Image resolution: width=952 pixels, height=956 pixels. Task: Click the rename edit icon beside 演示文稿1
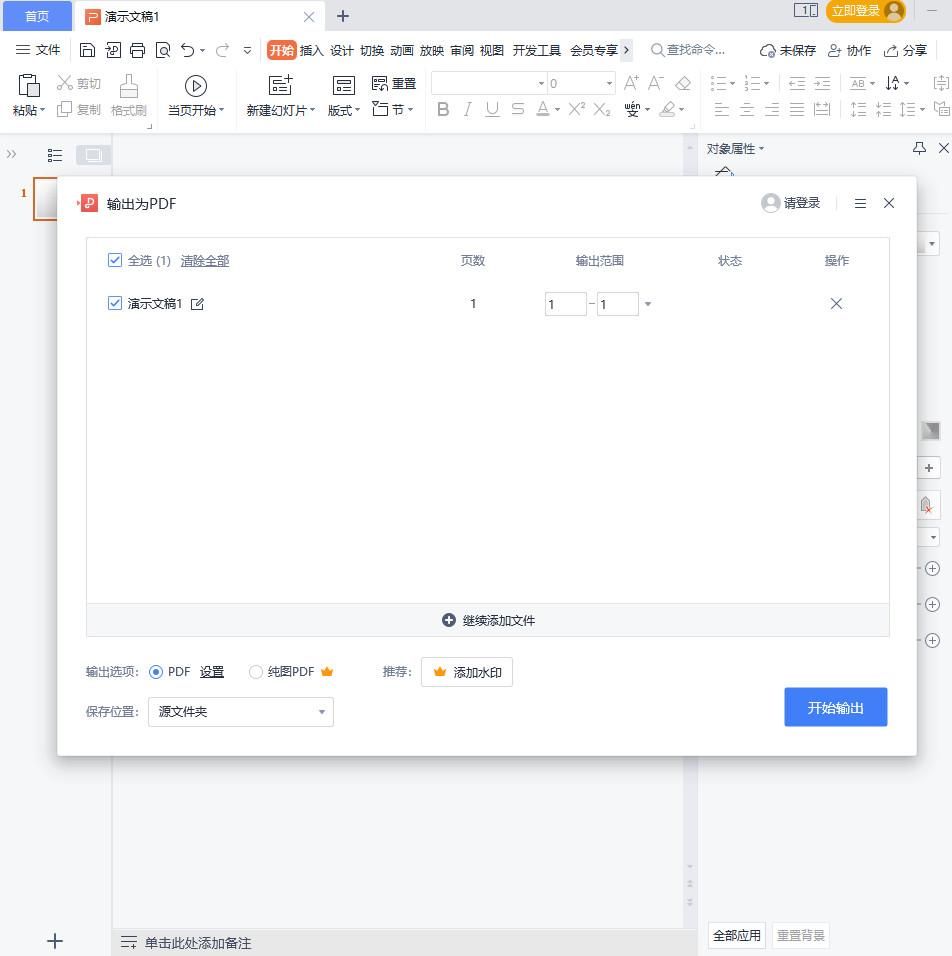point(197,304)
